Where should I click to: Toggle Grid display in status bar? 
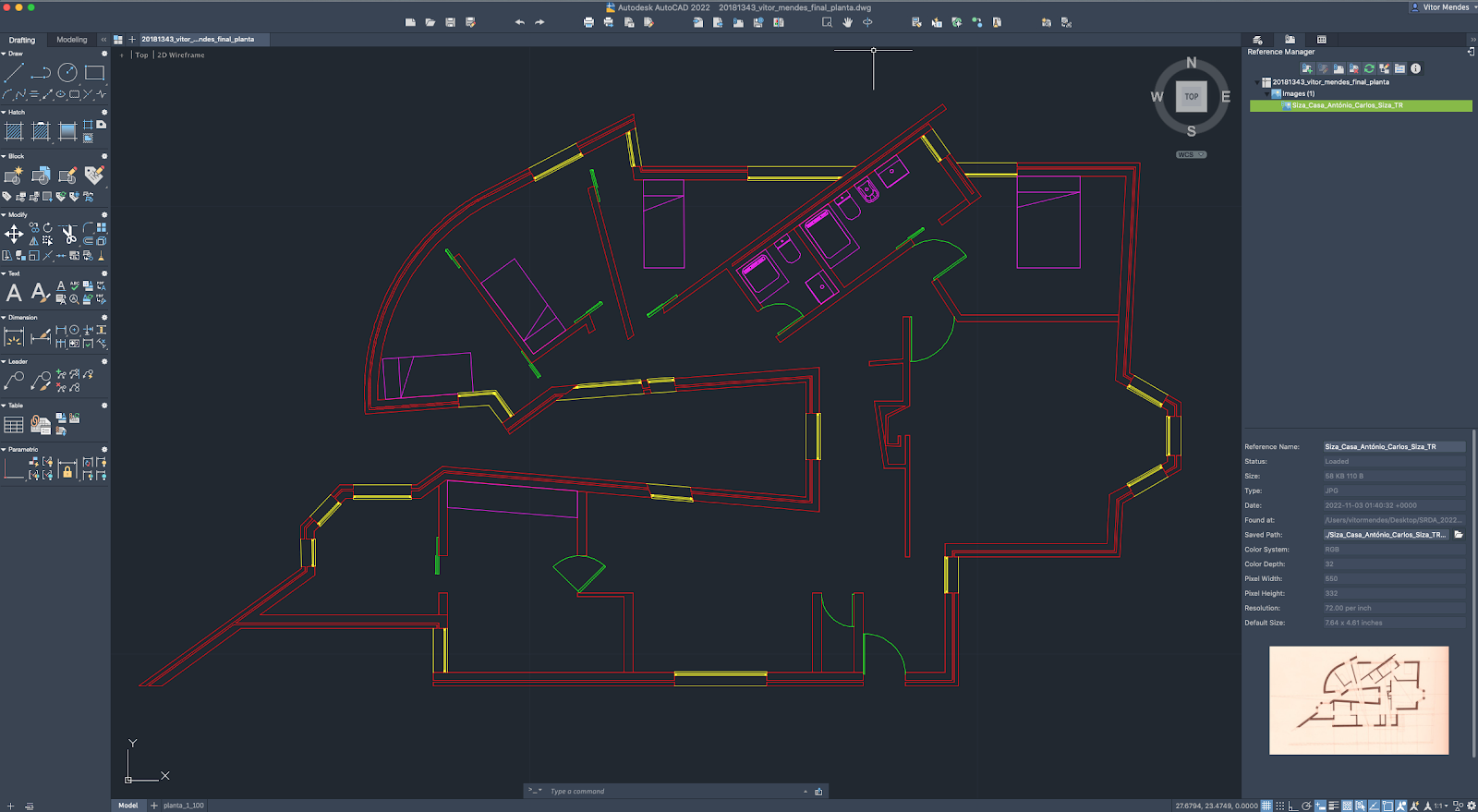click(x=1266, y=806)
